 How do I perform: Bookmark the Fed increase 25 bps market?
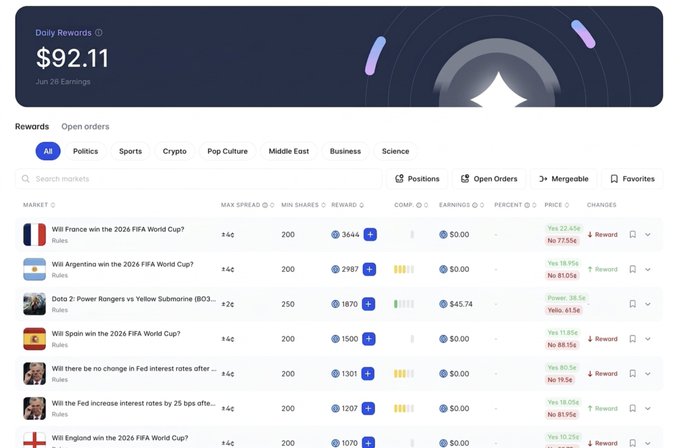[633, 408]
